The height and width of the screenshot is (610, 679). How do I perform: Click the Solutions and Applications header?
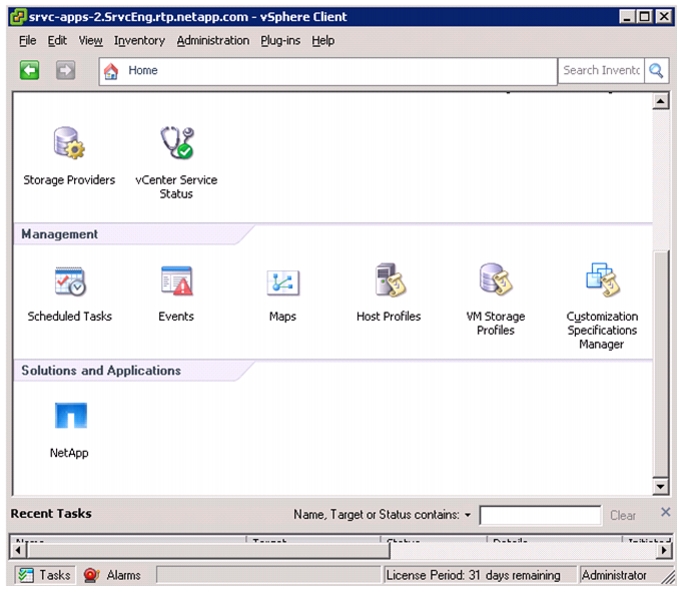pos(101,371)
